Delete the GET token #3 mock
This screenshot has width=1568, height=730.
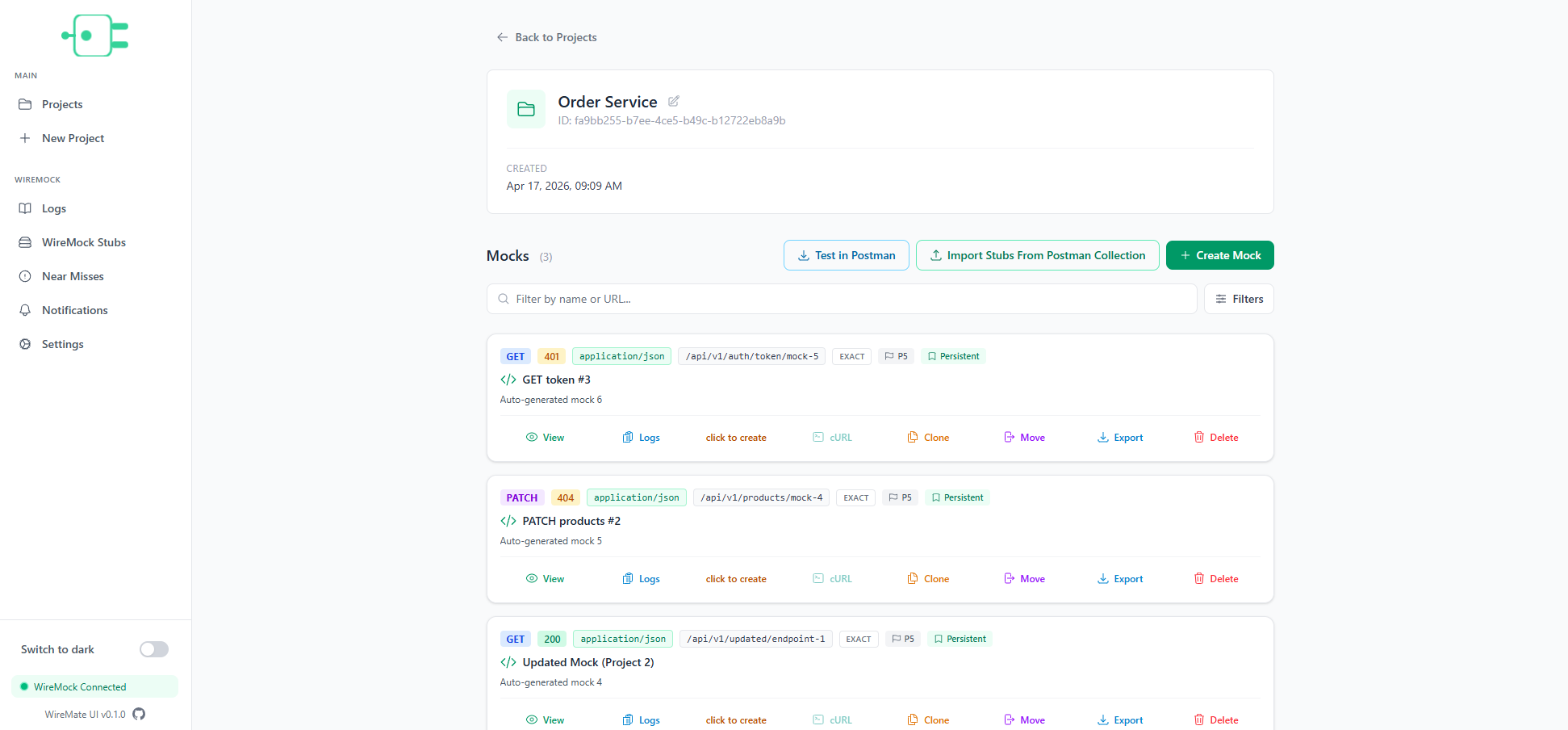[1216, 438]
